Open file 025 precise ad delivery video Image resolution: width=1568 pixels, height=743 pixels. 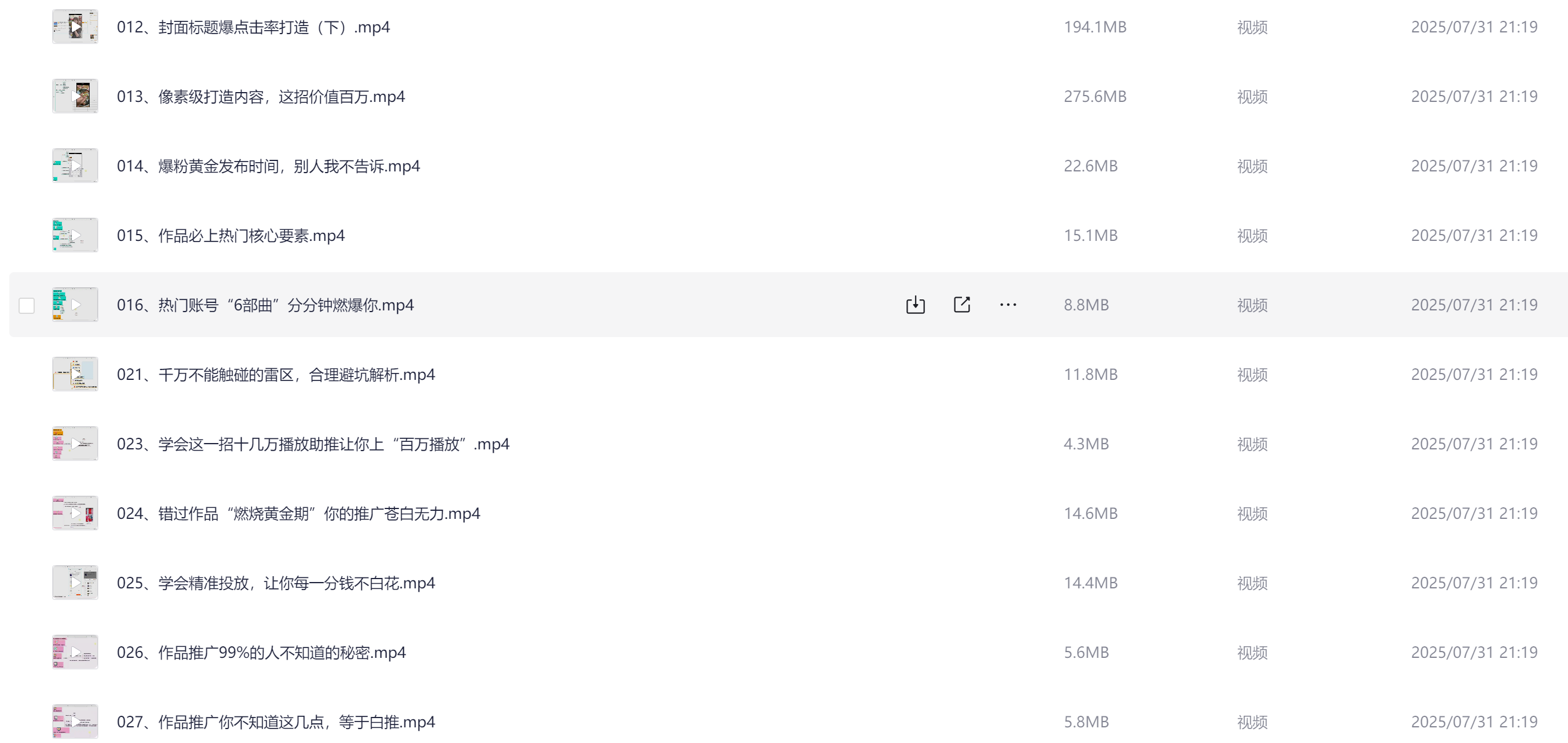click(276, 583)
